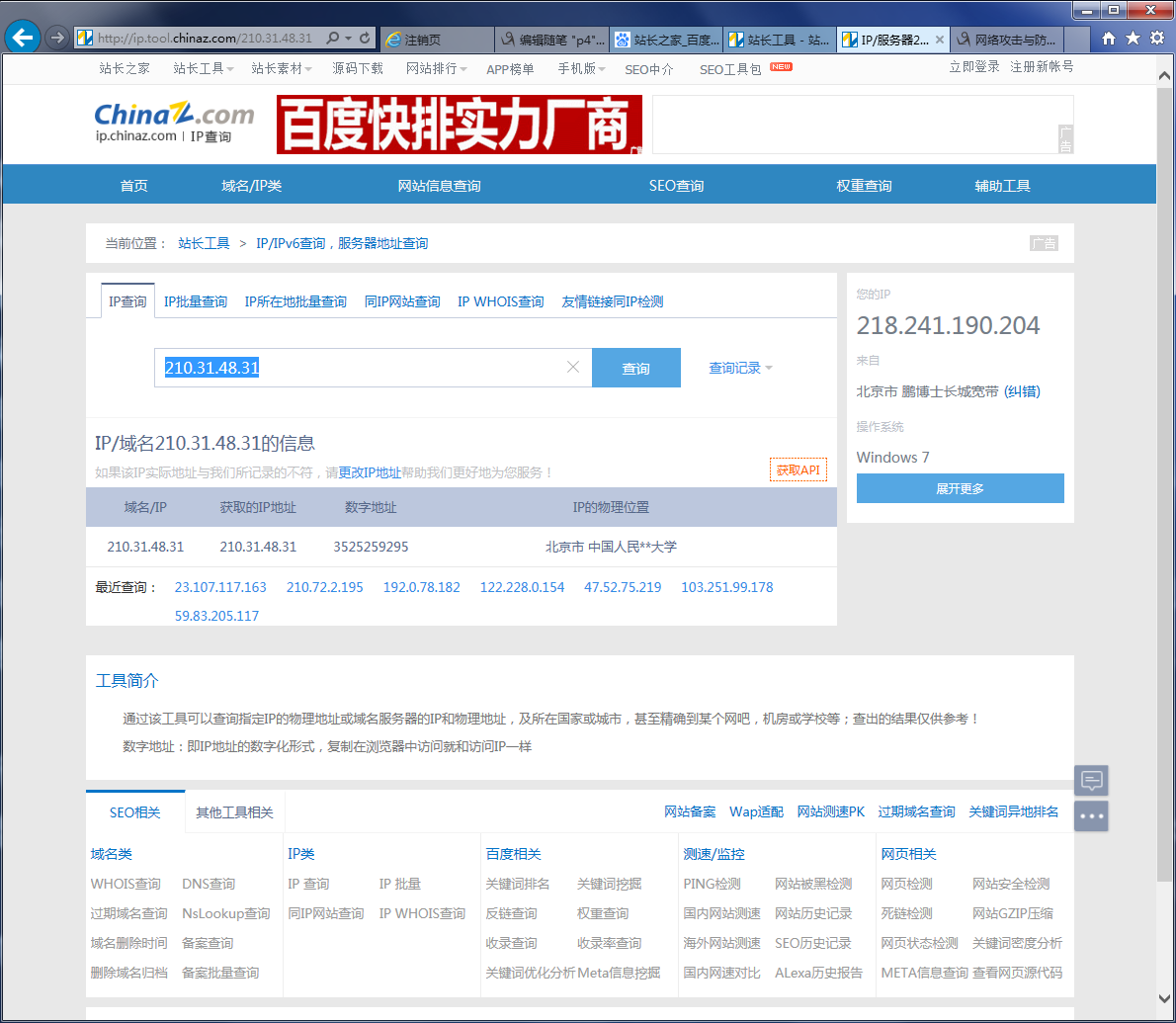
Task: Select the IP所在地批量查询 tab
Action: [x=295, y=301]
